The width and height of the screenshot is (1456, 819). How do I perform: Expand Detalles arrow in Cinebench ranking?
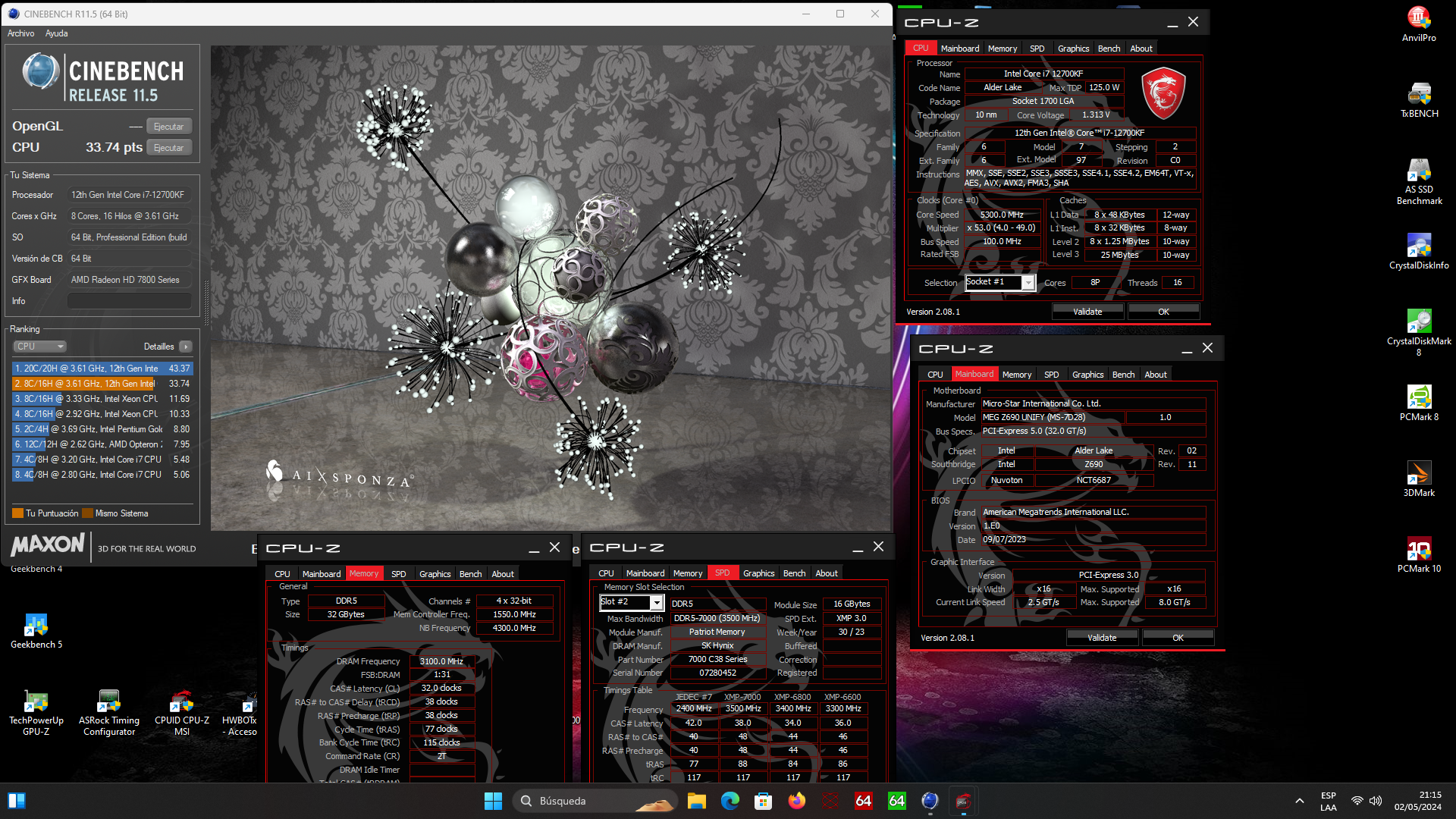point(186,347)
